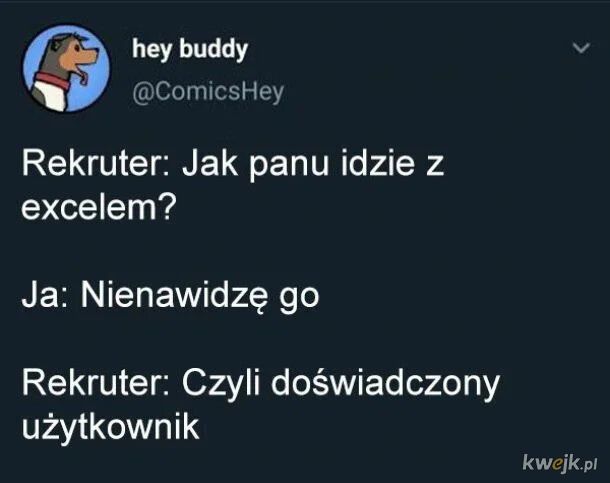Click the word "buddy" in the display name

(x=213, y=49)
